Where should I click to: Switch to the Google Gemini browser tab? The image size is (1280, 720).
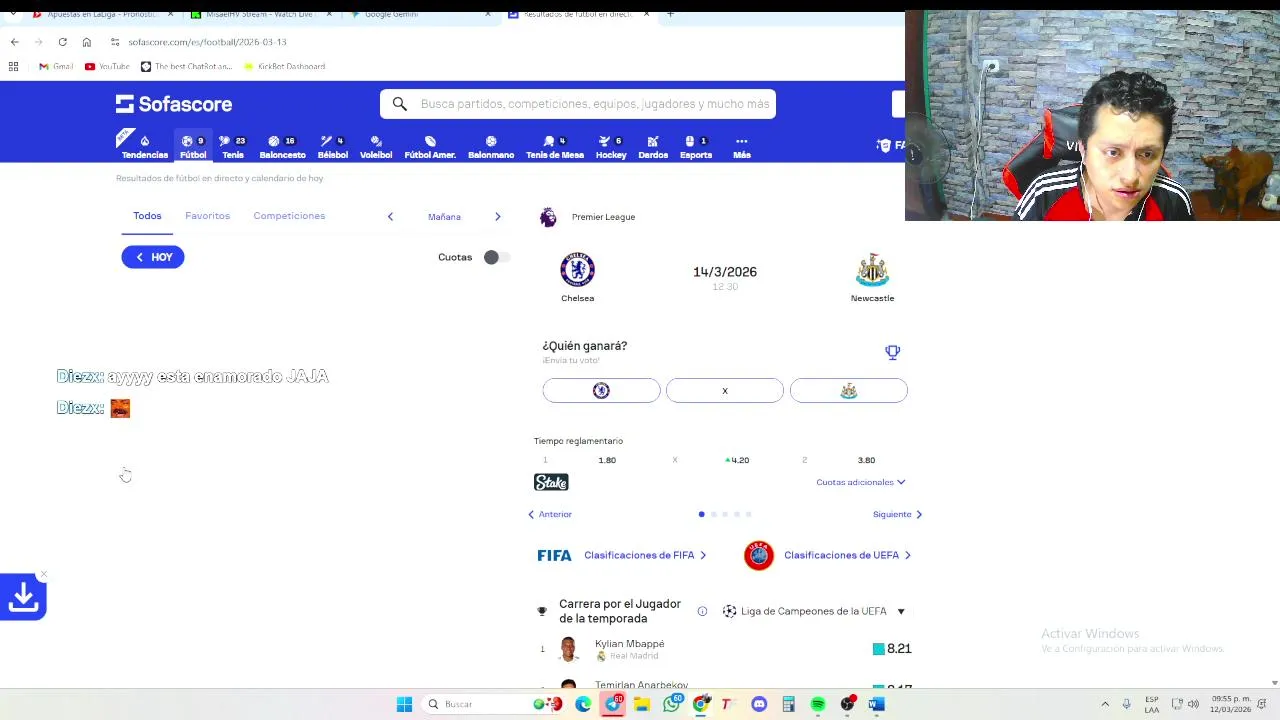click(x=420, y=14)
